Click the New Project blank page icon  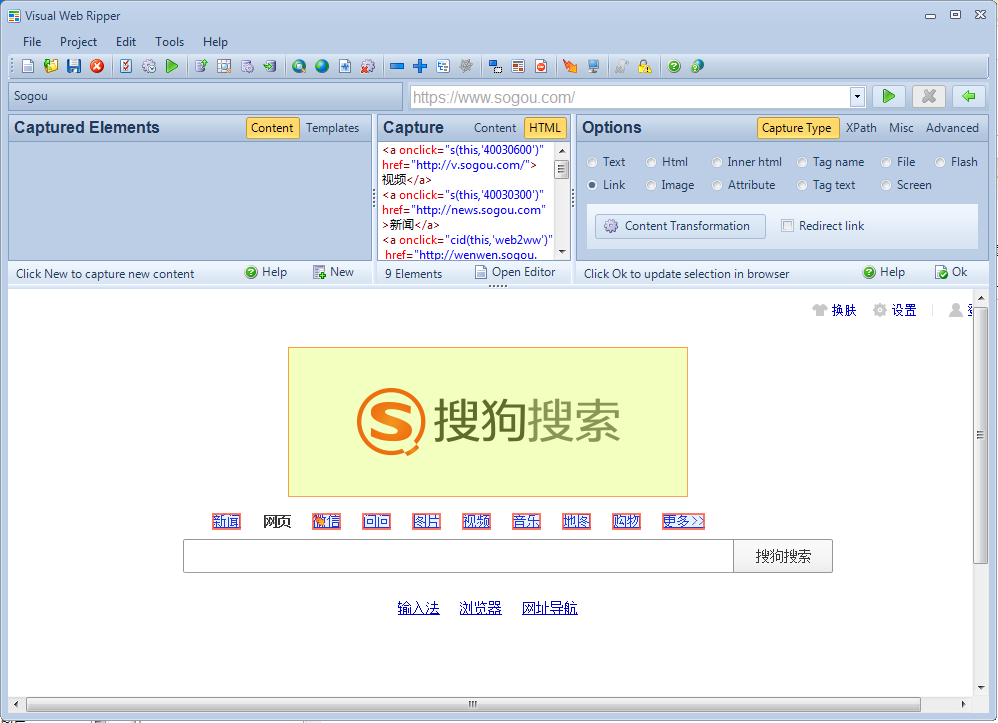pos(28,66)
